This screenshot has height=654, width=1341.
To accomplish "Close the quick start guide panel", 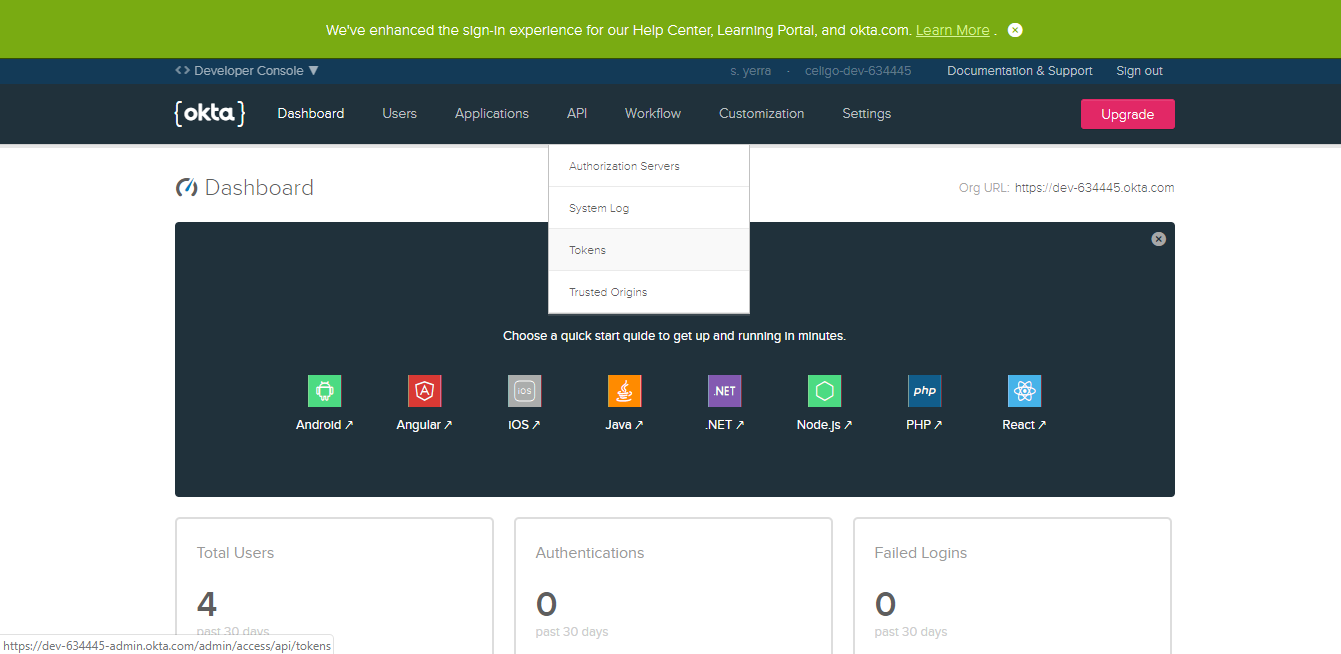I will (x=1158, y=239).
